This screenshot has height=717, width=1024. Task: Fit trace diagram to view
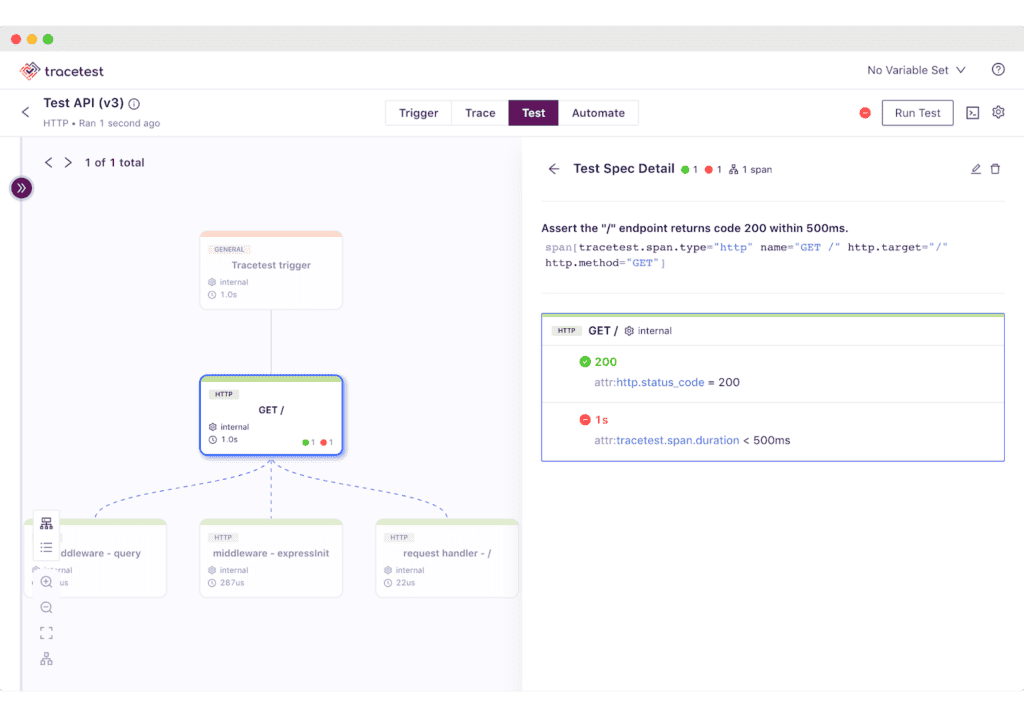(46, 633)
